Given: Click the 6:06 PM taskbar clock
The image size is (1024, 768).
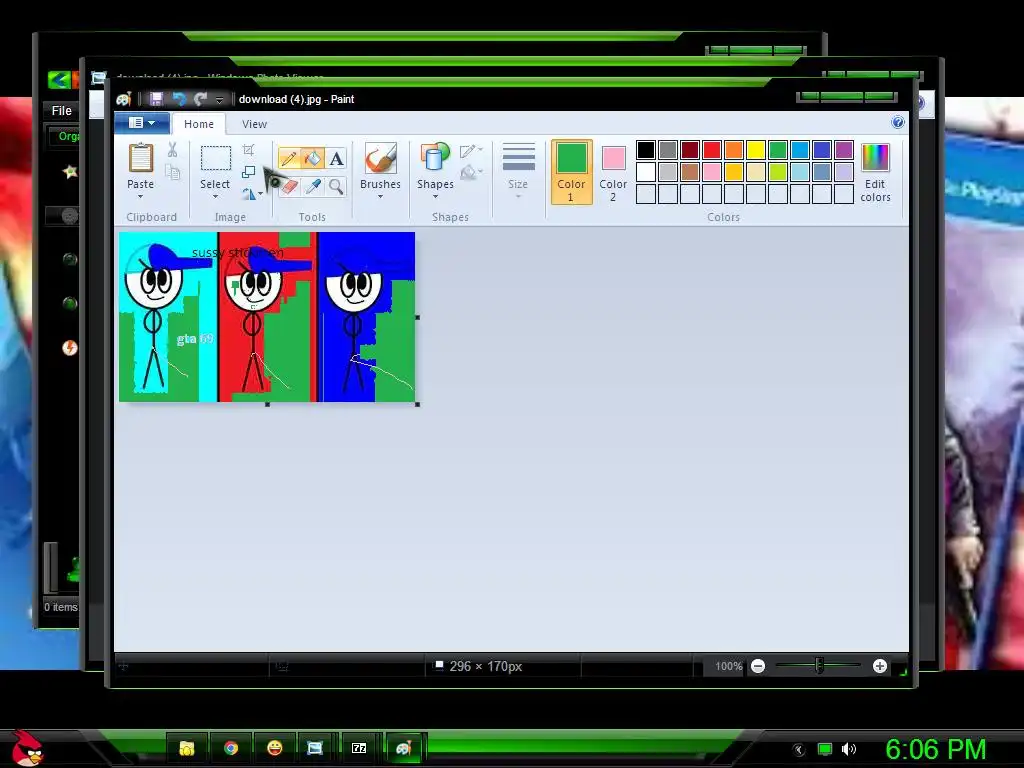Looking at the screenshot, I should pyautogui.click(x=935, y=749).
